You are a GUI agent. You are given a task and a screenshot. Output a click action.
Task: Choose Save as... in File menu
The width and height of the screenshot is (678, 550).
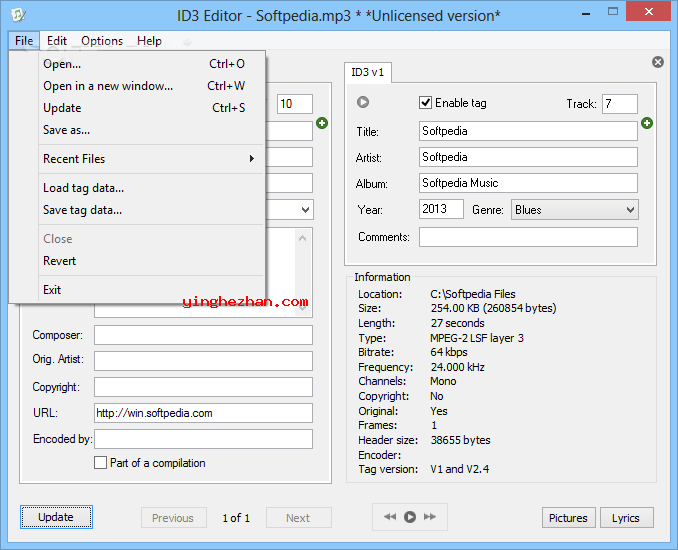point(149,130)
